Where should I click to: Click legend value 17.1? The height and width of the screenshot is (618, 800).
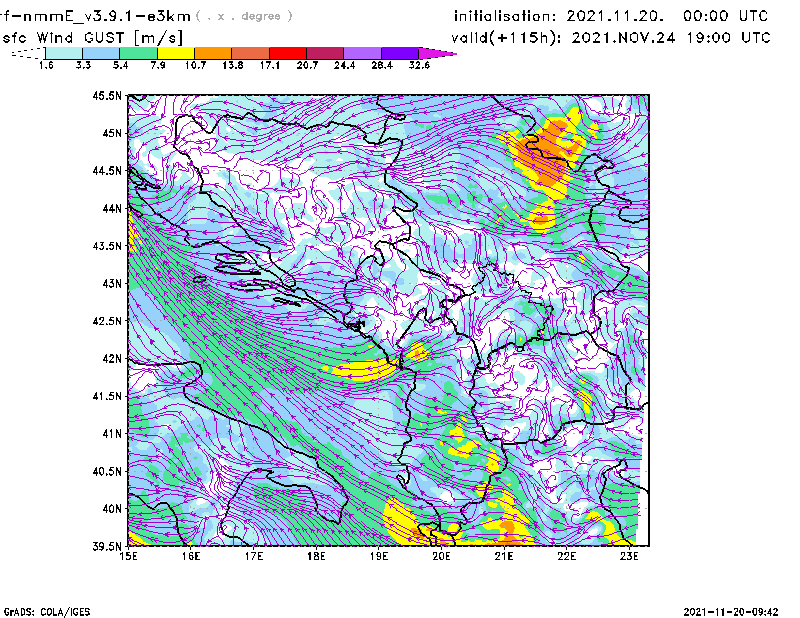(x=270, y=65)
